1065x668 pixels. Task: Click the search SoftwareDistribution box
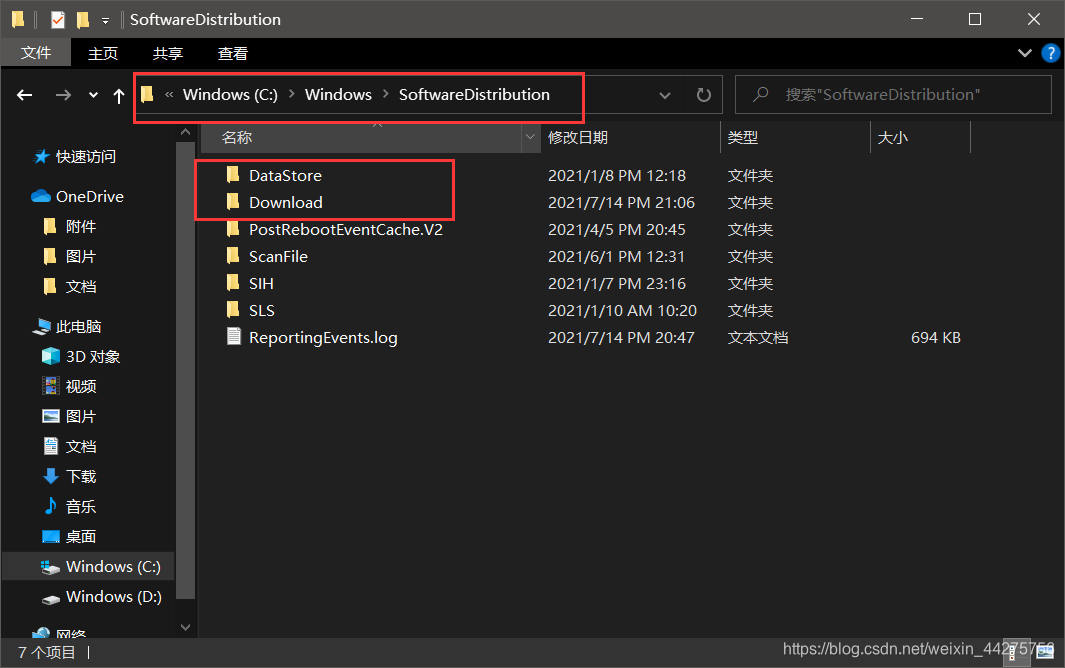tap(893, 94)
